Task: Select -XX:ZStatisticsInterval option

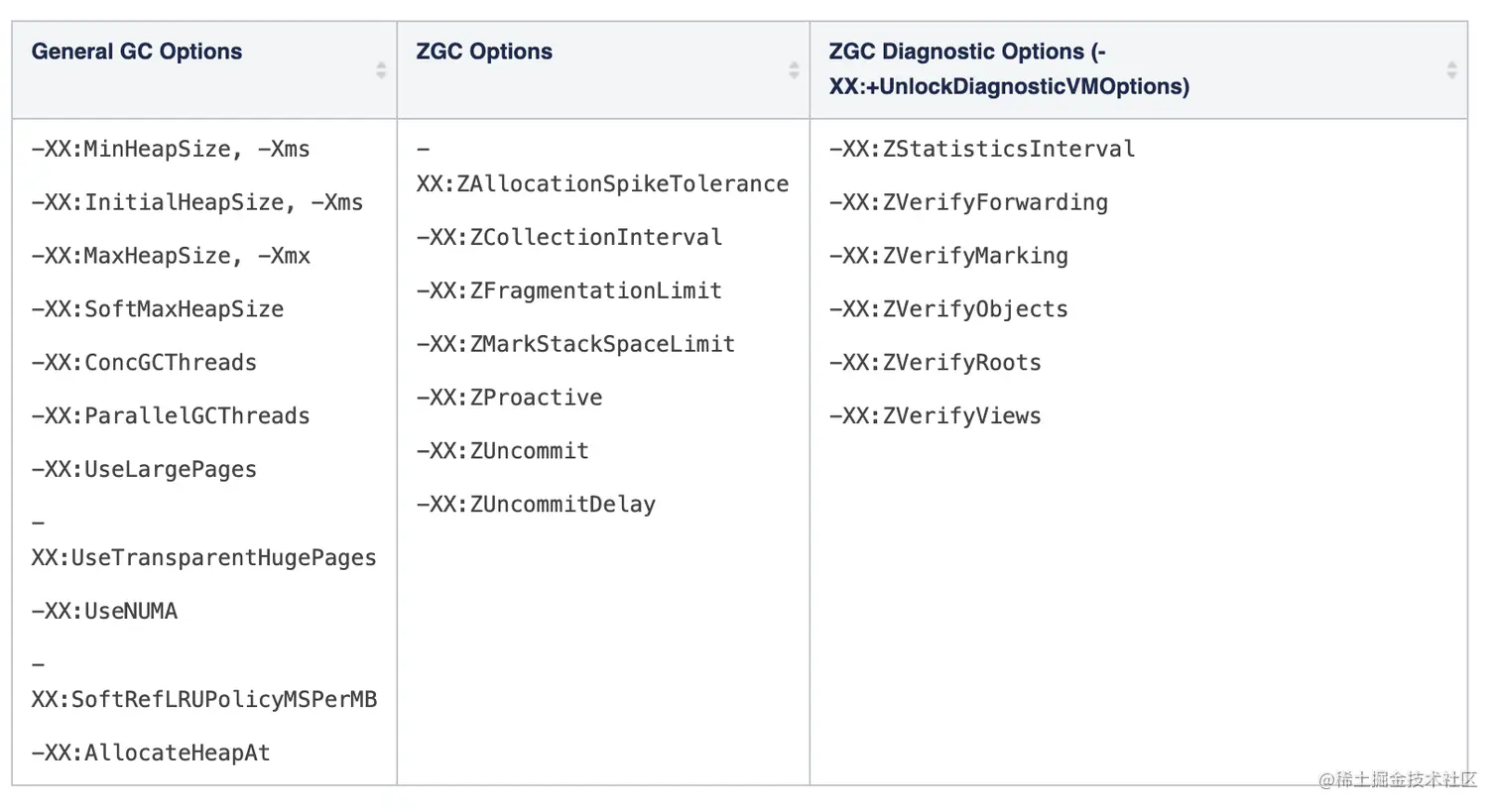Action: [982, 150]
